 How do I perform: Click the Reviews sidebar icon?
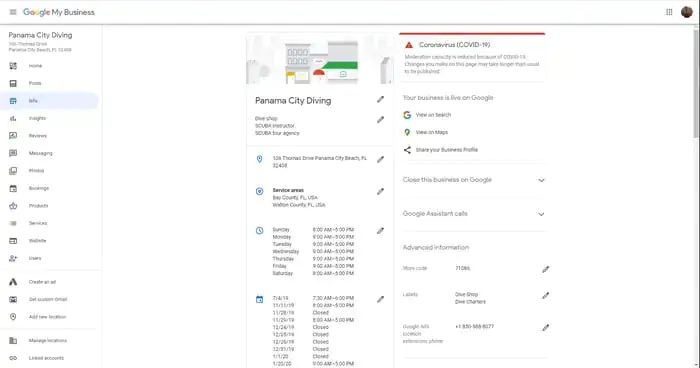click(13, 136)
